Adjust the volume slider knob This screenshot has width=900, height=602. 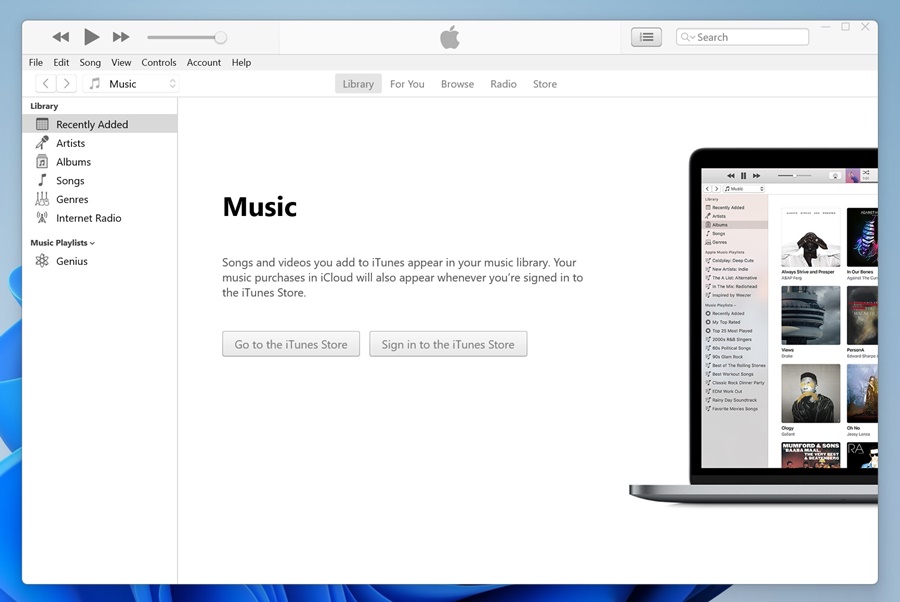(220, 38)
